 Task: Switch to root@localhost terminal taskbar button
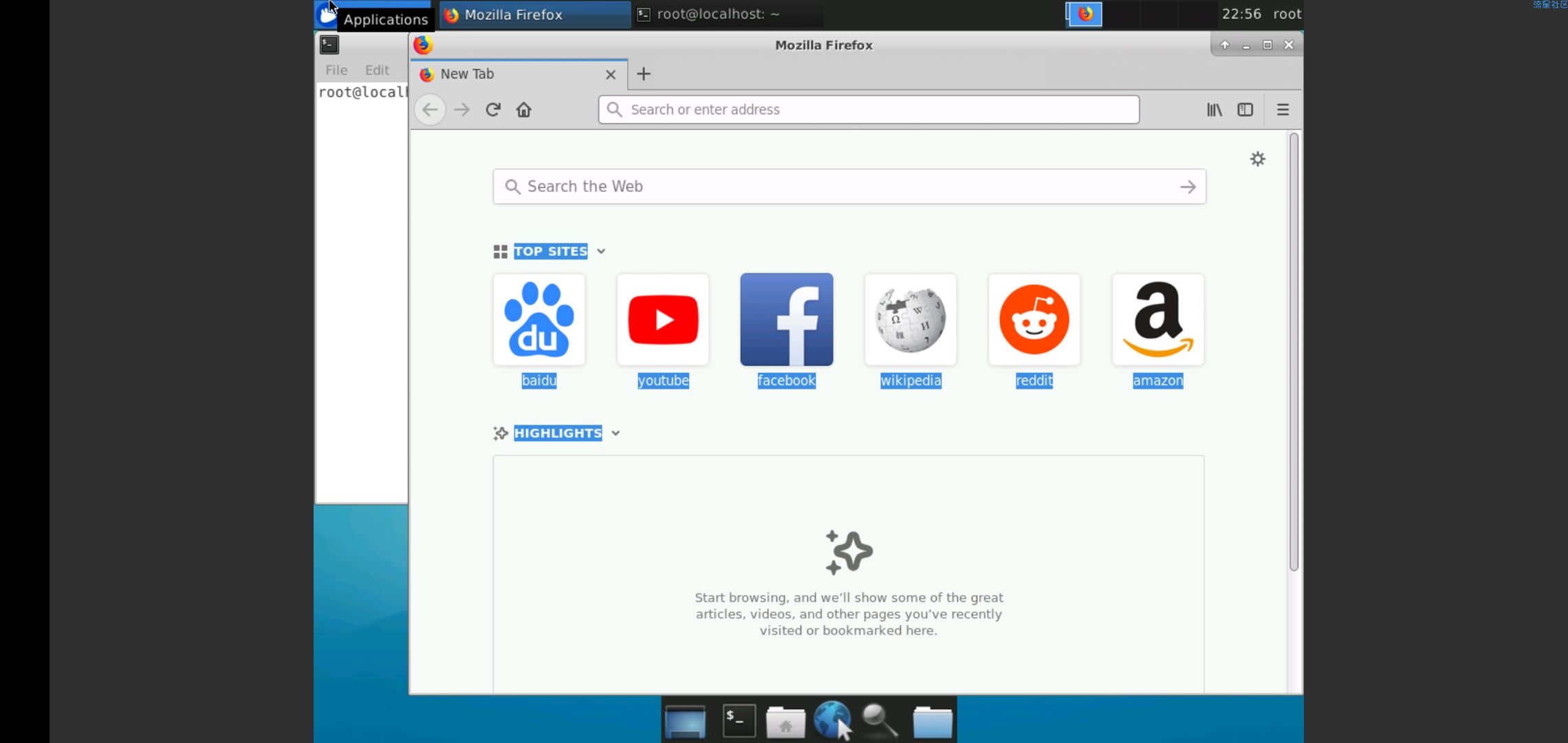(728, 14)
